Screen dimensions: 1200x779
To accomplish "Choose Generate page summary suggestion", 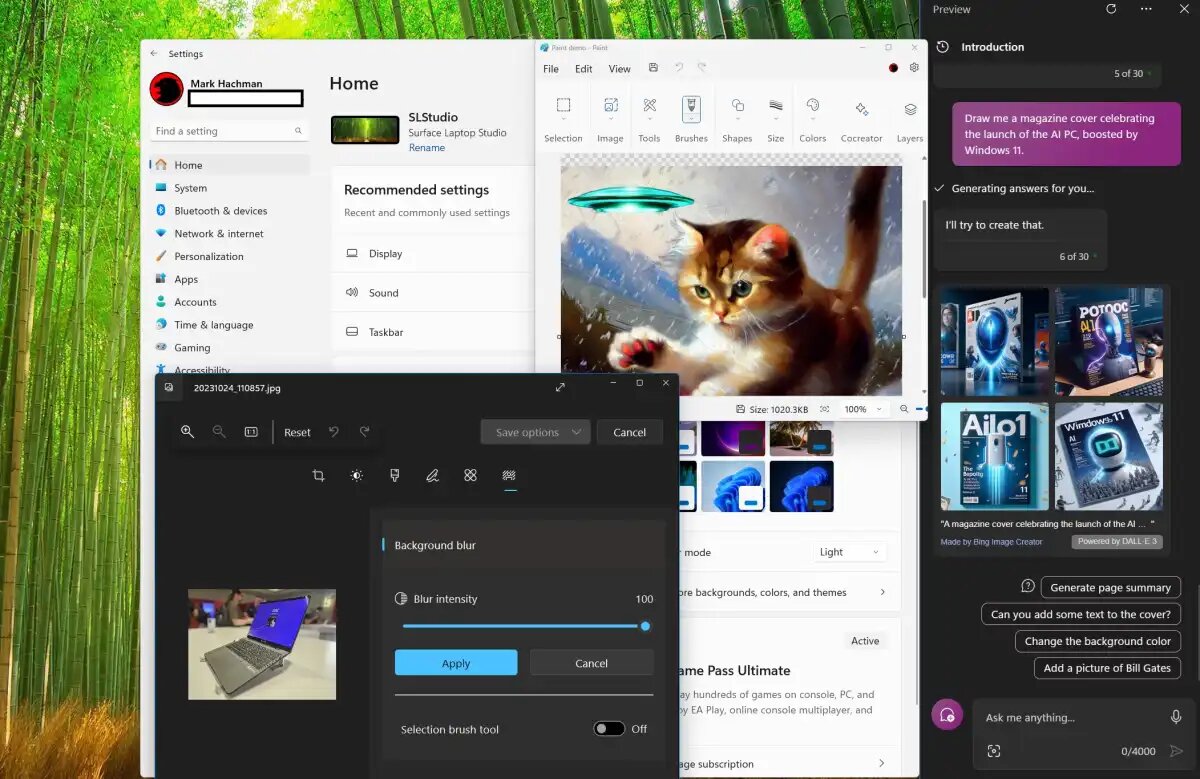I will [x=1110, y=587].
